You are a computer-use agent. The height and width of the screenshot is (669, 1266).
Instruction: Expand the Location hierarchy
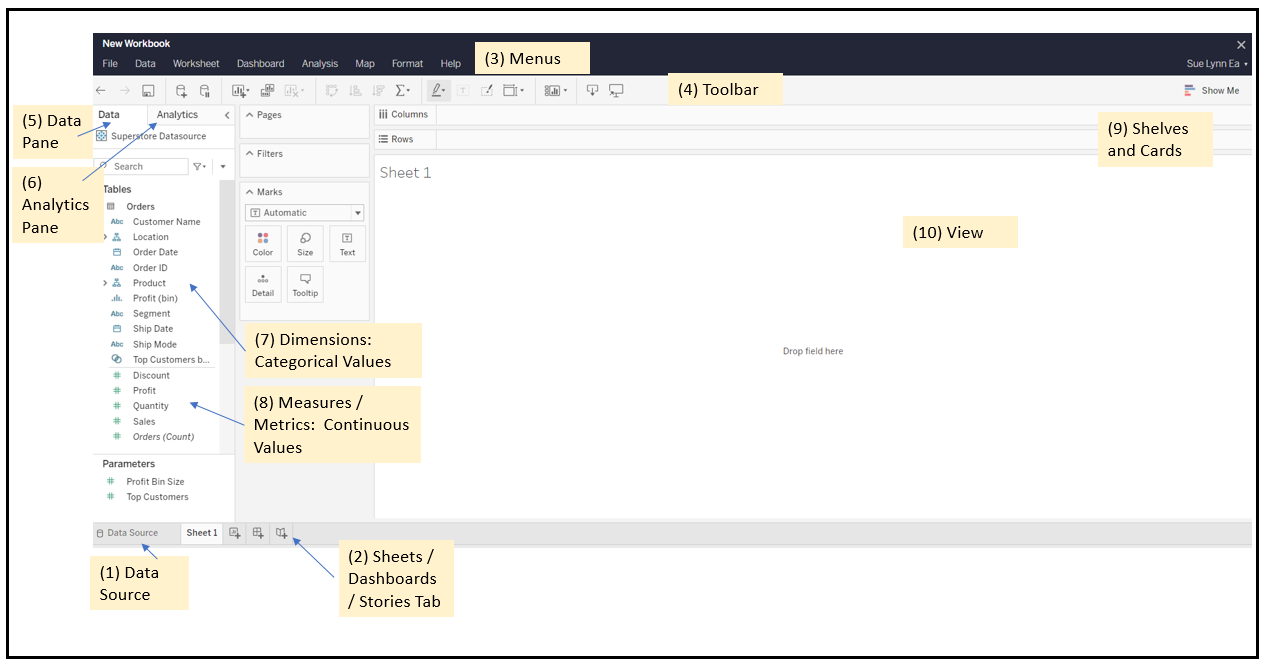click(x=105, y=237)
